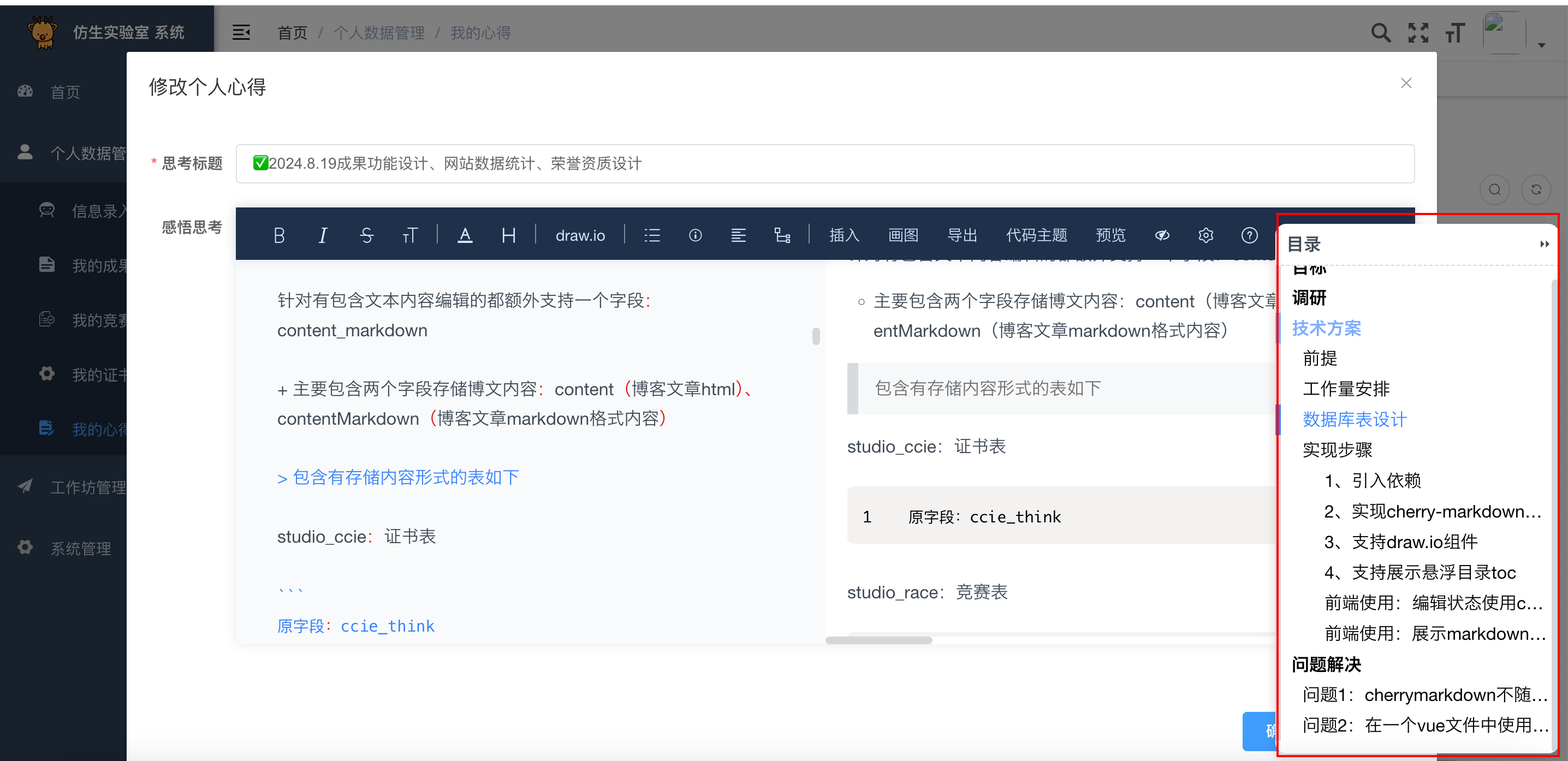Open font color tool
Image resolution: width=1568 pixels, height=761 pixels.
coord(465,236)
